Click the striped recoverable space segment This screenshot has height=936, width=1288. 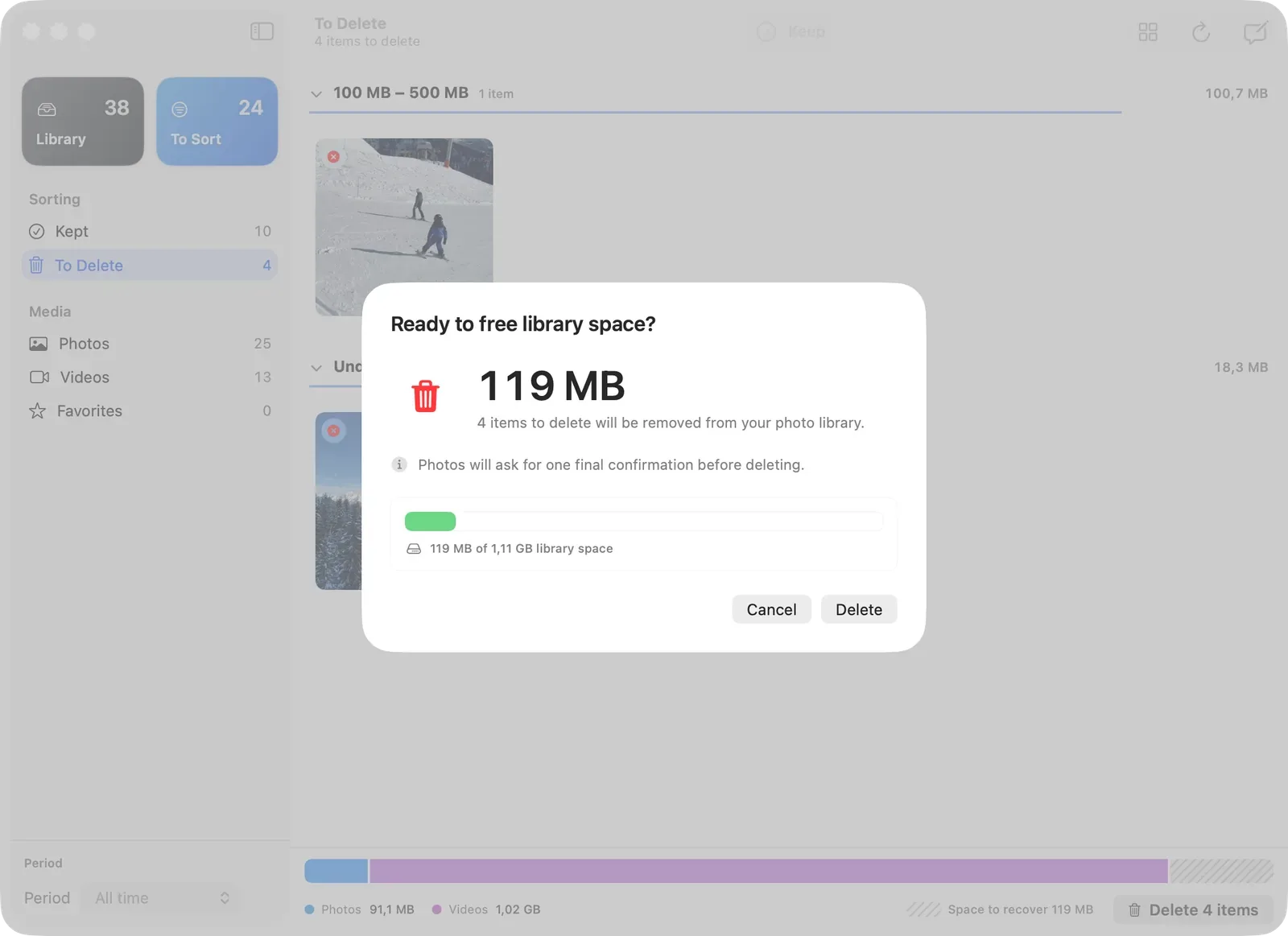[x=1221, y=871]
